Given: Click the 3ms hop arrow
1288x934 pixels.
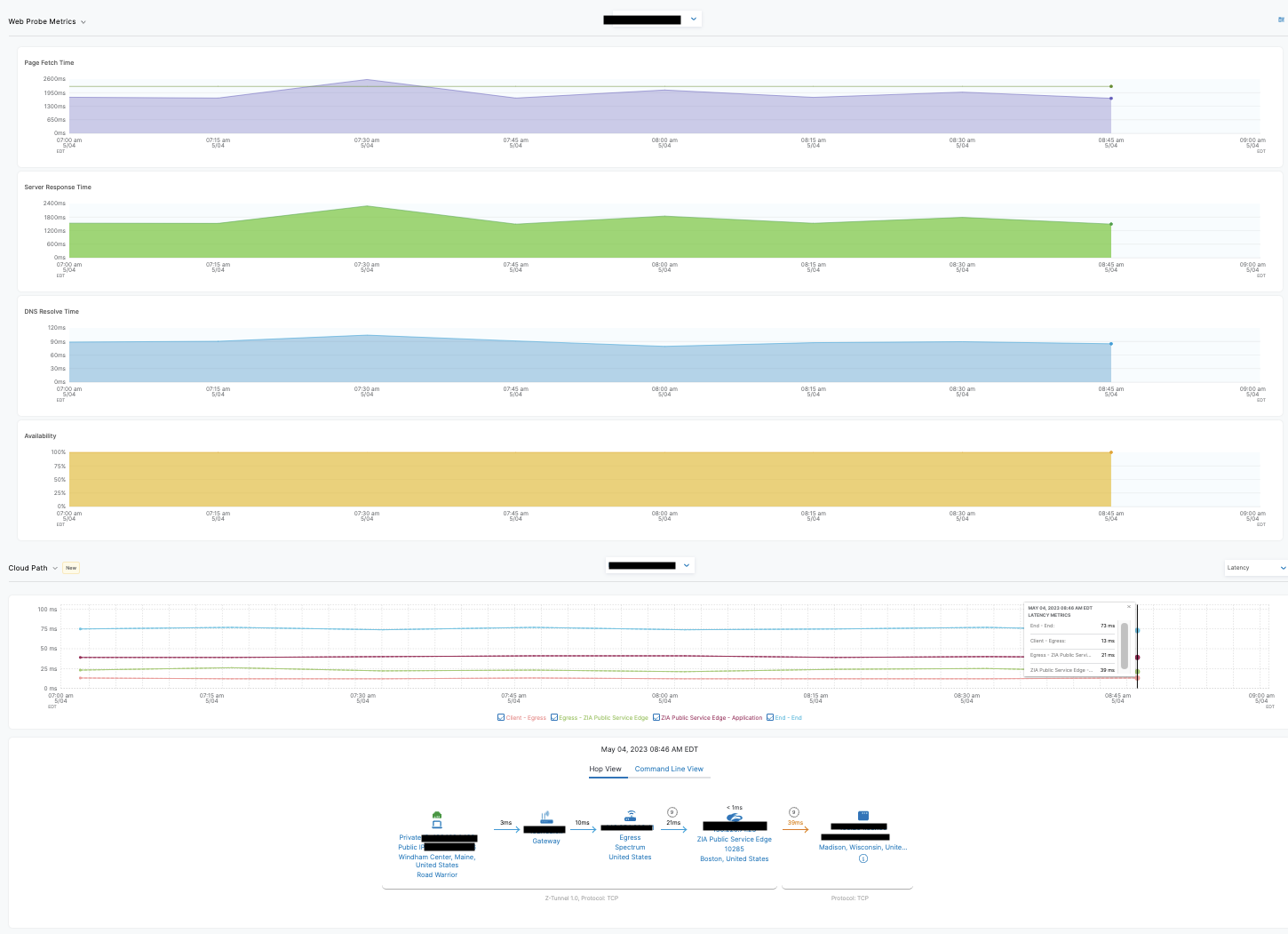Looking at the screenshot, I should (x=506, y=829).
